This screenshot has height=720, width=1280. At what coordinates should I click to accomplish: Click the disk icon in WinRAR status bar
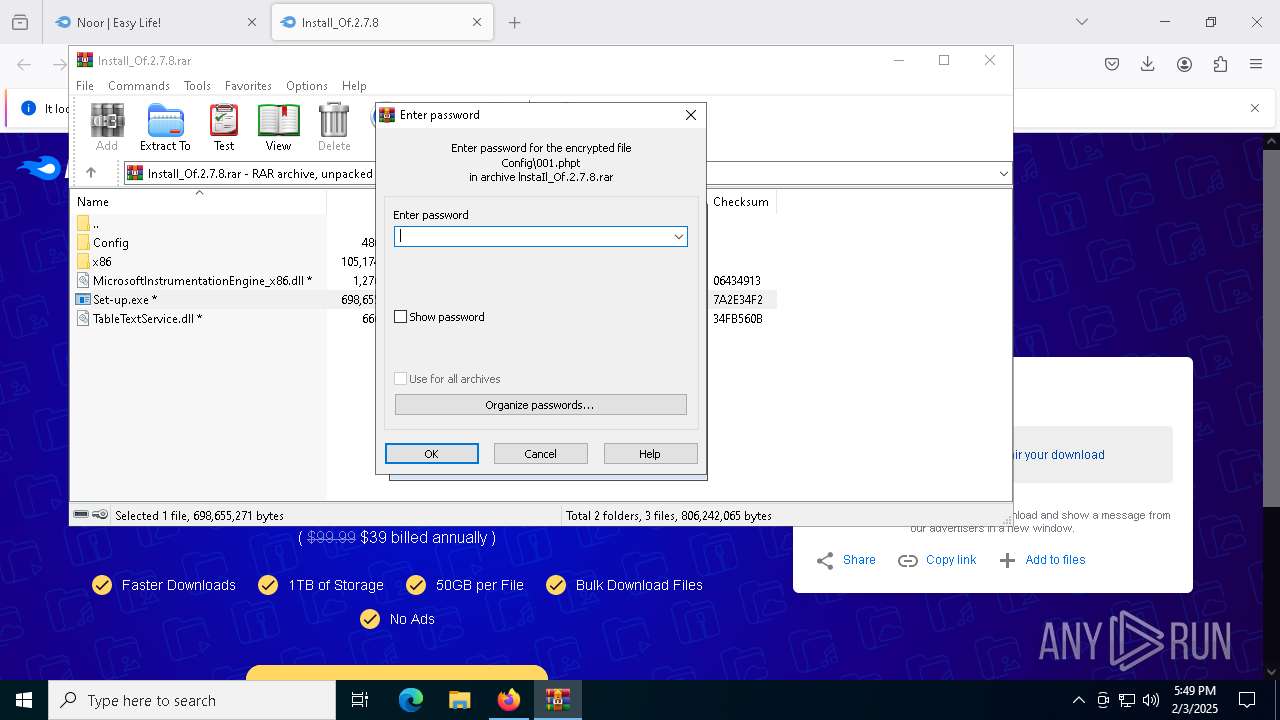point(81,514)
